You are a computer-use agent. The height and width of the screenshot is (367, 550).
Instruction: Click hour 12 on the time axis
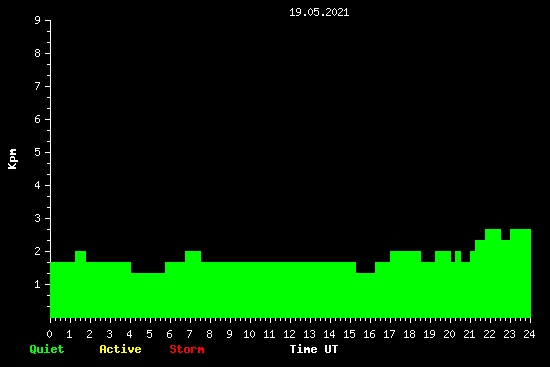click(x=289, y=334)
